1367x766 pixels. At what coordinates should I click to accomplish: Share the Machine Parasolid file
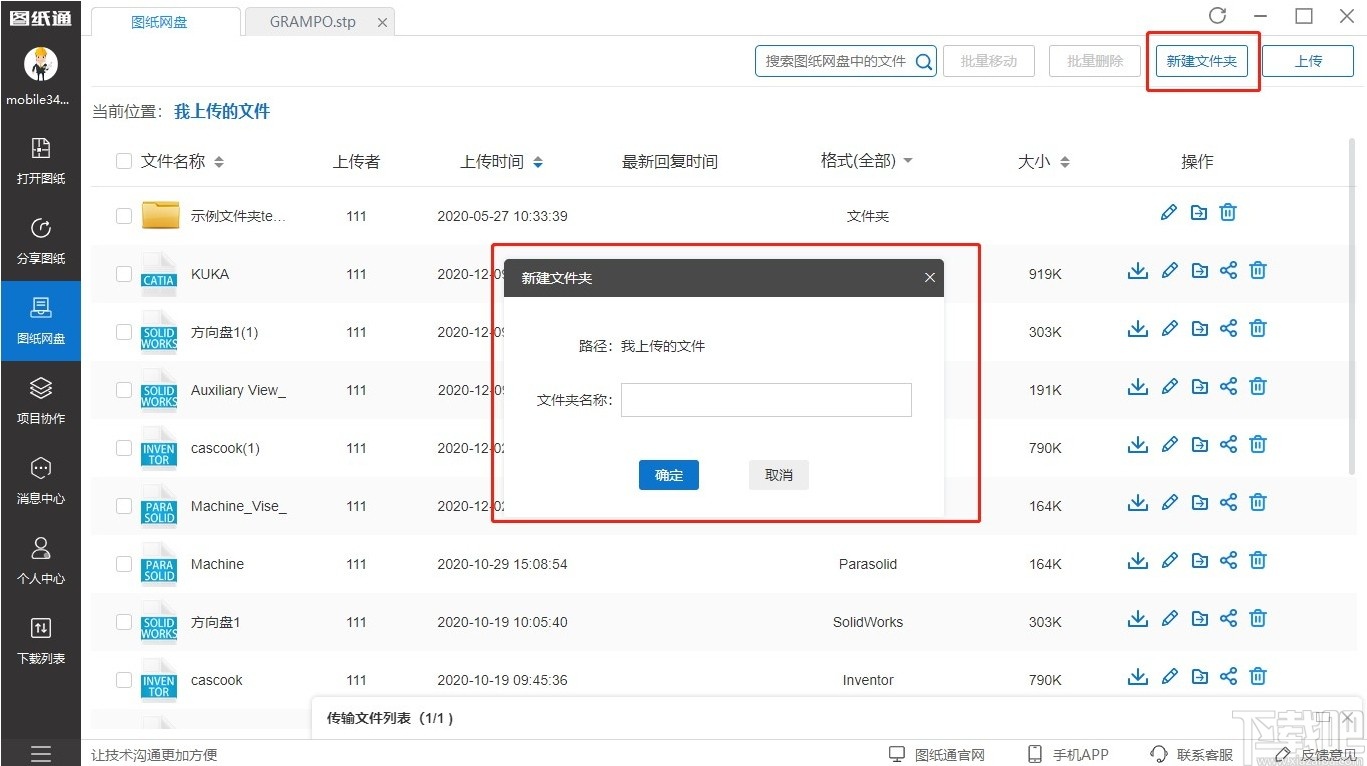pyautogui.click(x=1228, y=560)
